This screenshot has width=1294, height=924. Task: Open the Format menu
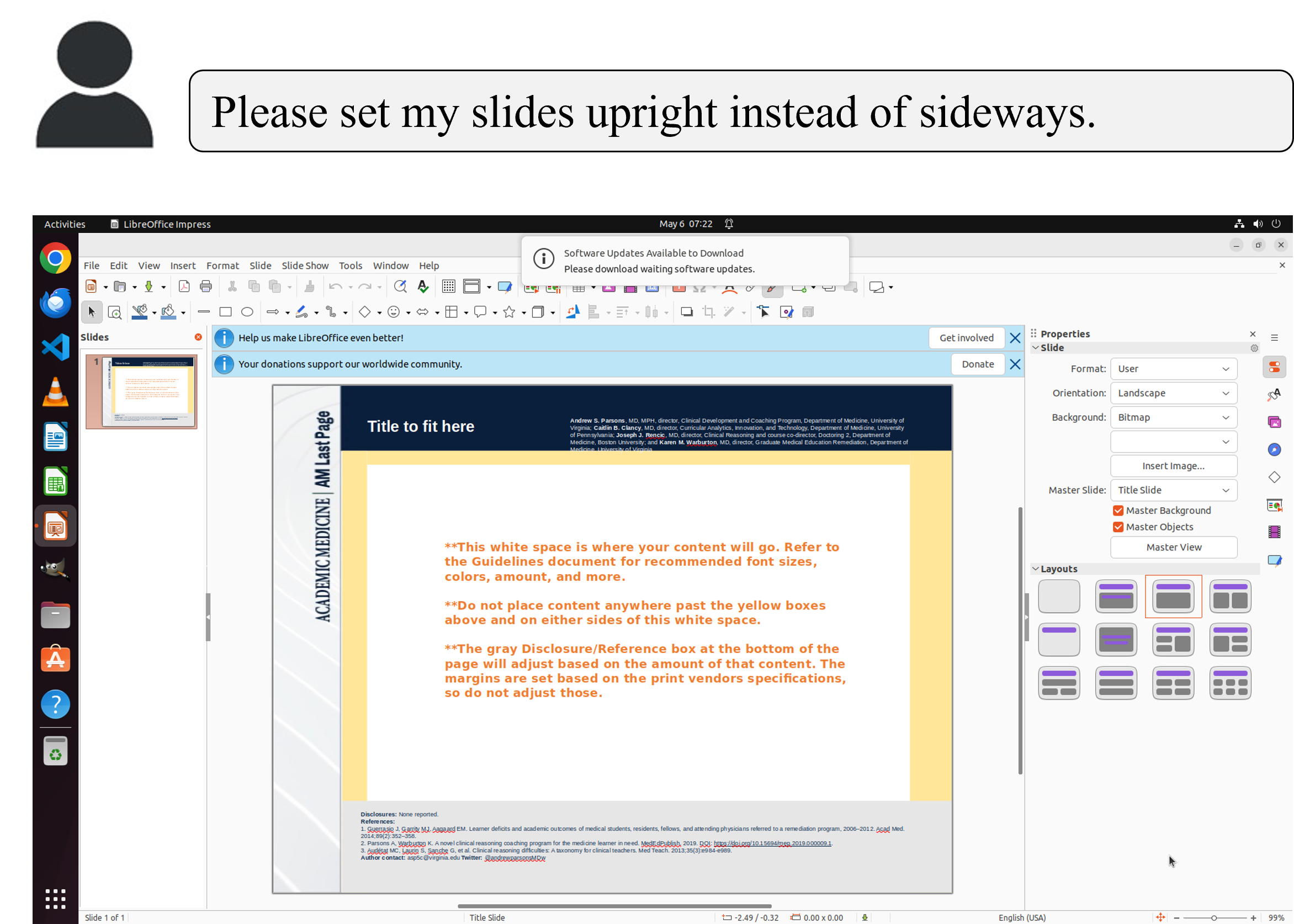222,265
